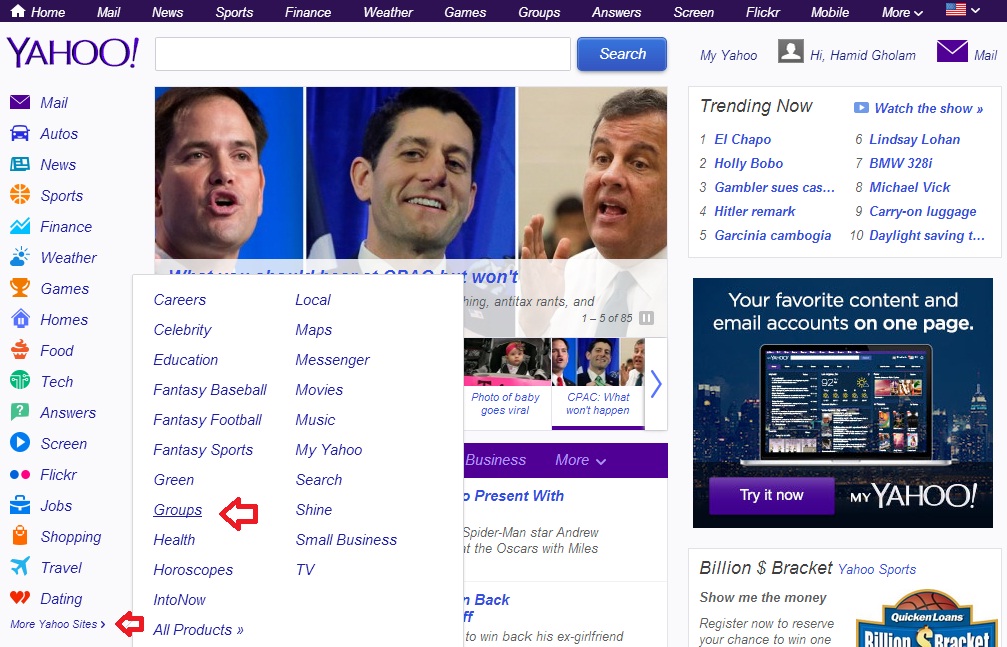Click inside the Yahoo search box
Image resolution: width=1007 pixels, height=647 pixels.
point(363,54)
